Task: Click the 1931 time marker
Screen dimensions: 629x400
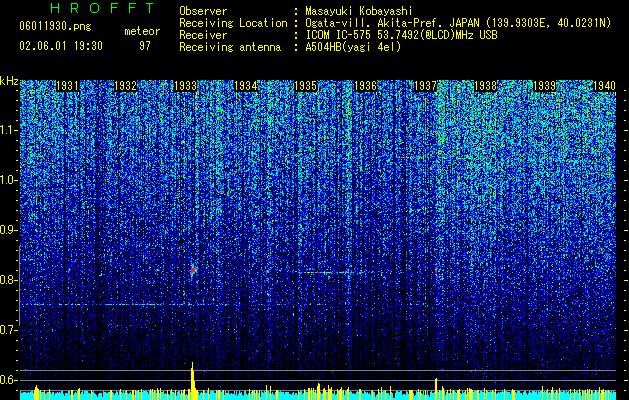Action: pos(67,86)
